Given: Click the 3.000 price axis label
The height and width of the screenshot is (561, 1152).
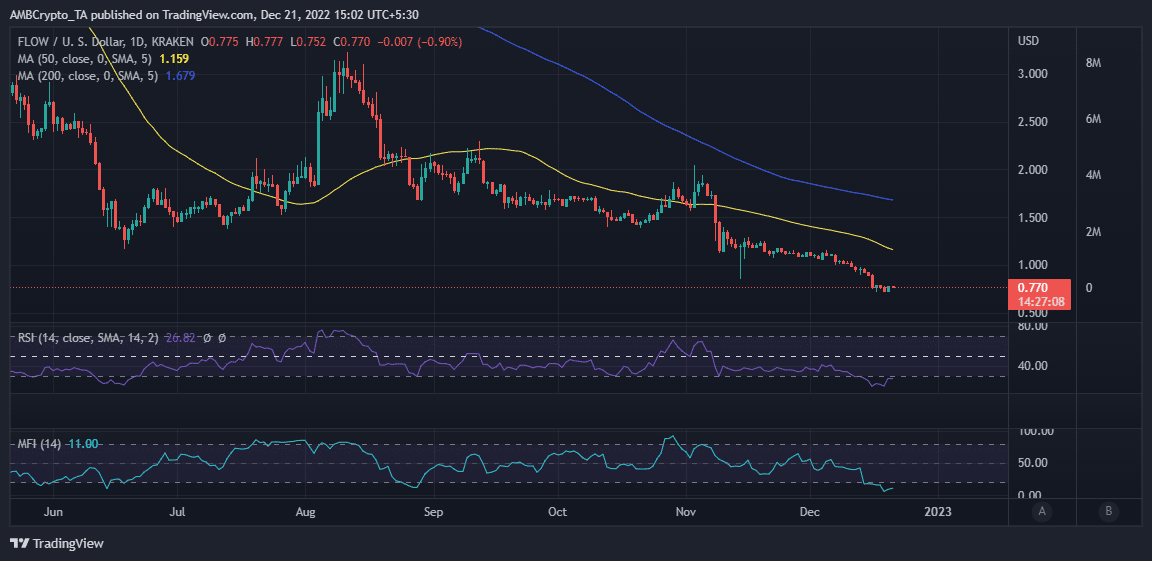Looking at the screenshot, I should (1032, 74).
